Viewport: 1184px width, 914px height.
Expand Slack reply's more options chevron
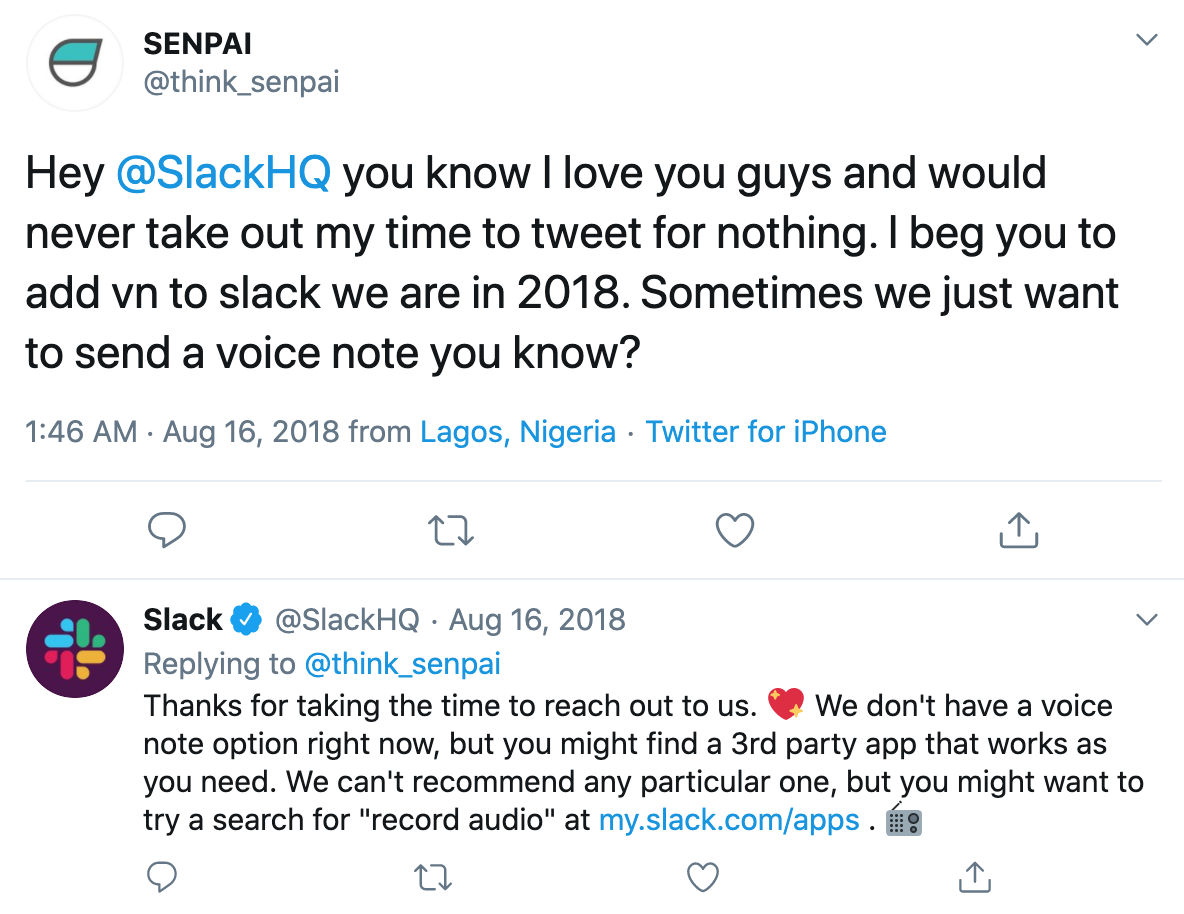click(1147, 620)
